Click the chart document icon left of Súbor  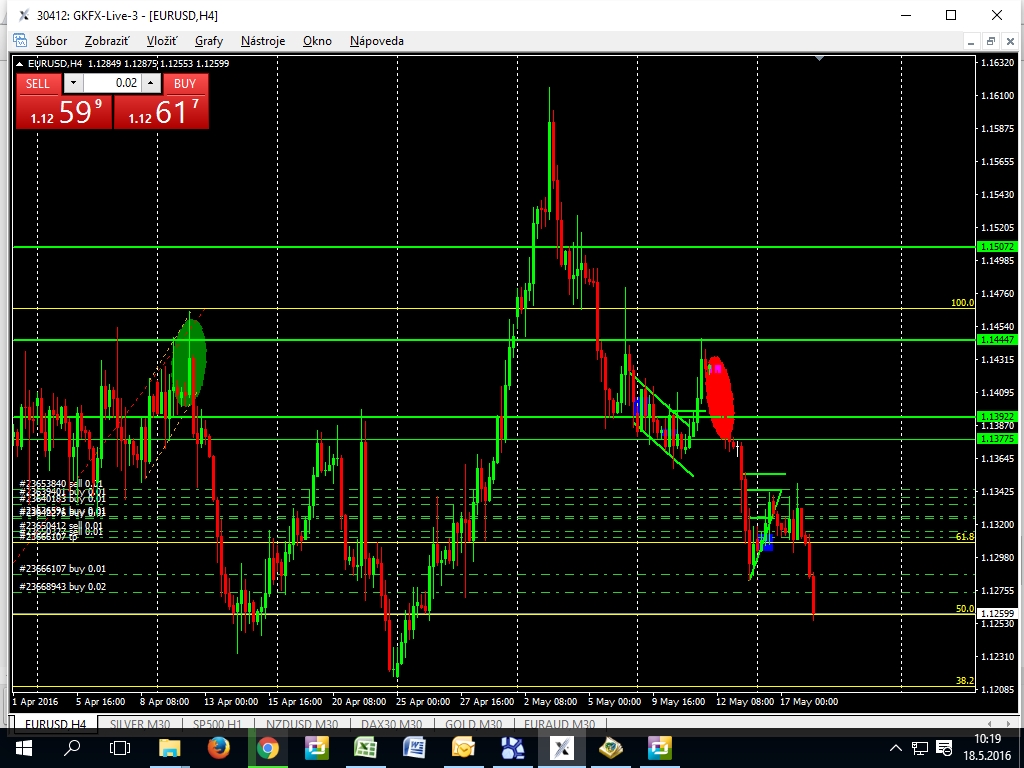(19, 41)
